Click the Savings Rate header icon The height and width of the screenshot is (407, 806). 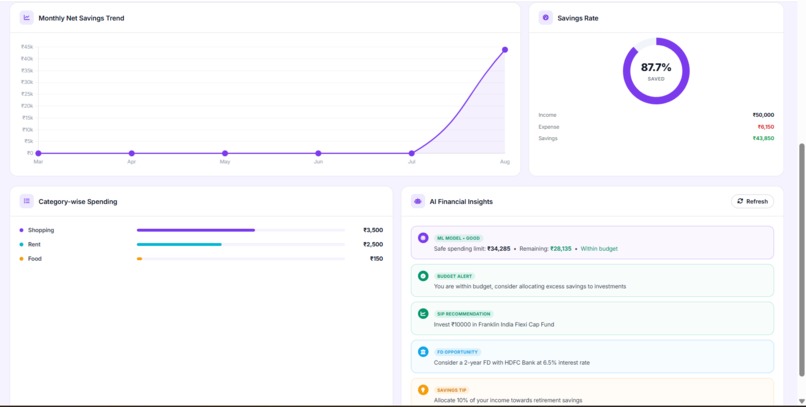click(545, 18)
